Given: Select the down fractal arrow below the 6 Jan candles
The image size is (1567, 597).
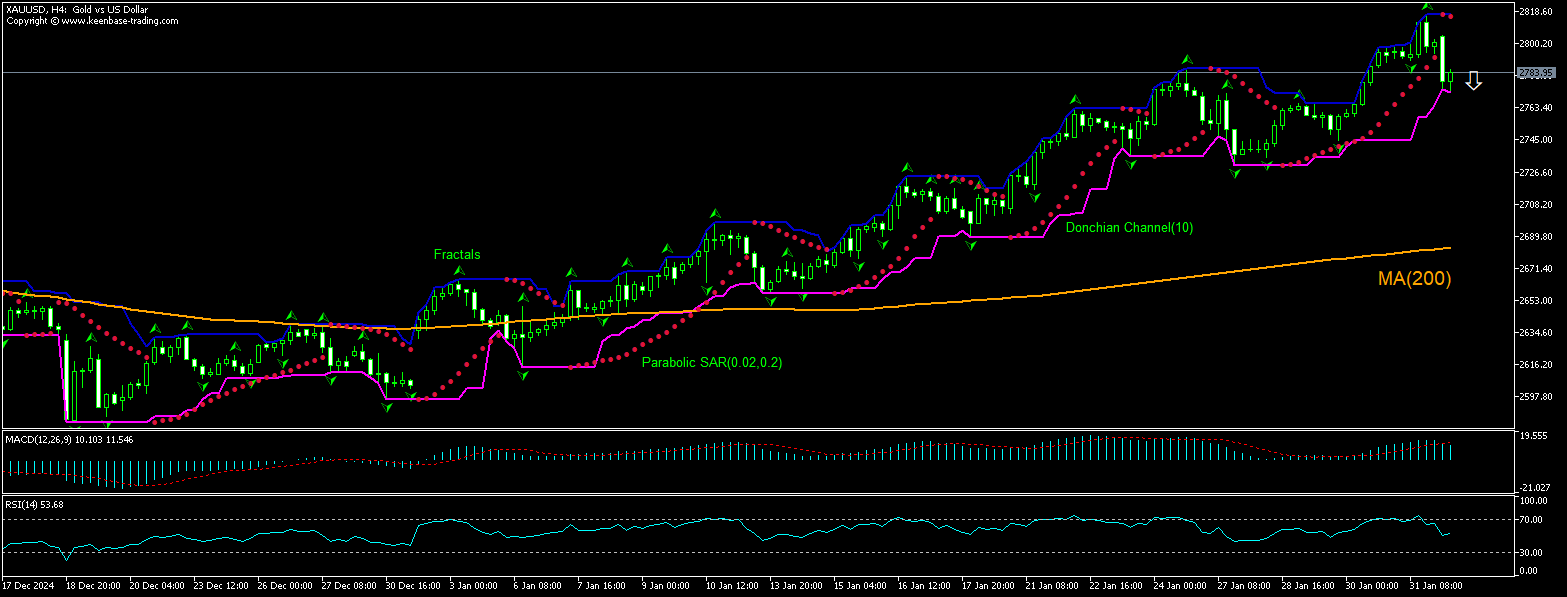Looking at the screenshot, I should 522,375.
